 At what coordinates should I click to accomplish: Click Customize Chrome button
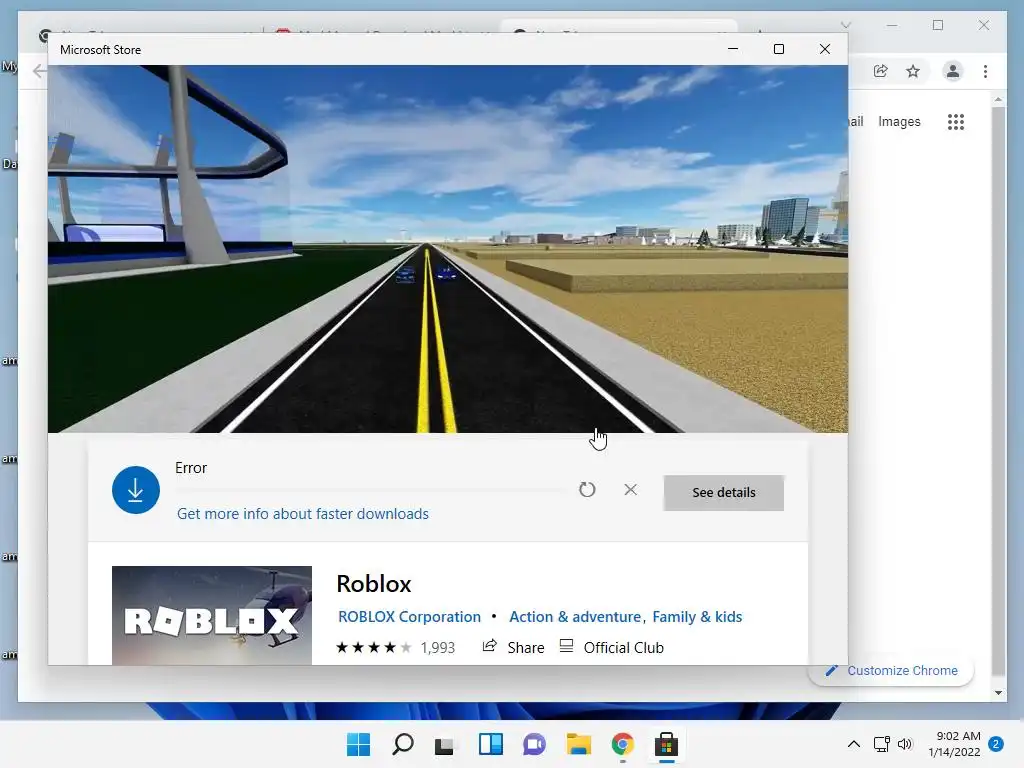point(891,671)
